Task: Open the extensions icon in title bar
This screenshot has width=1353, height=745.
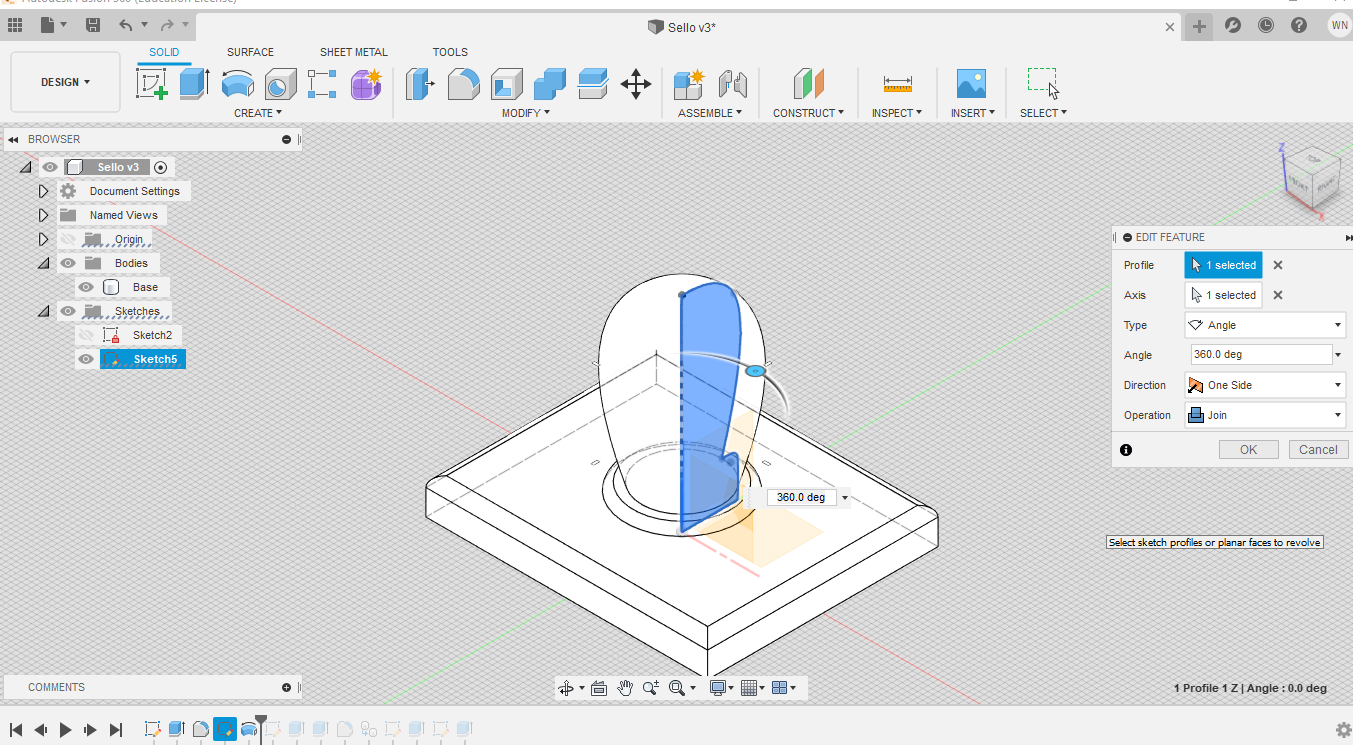Action: coord(1233,26)
